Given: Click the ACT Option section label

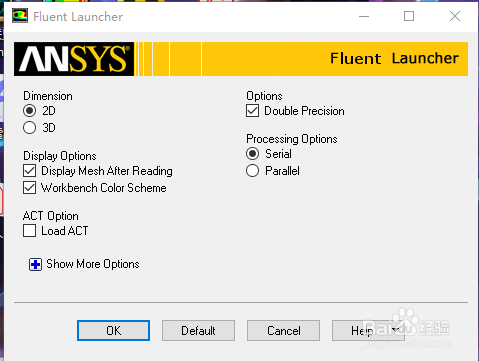Looking at the screenshot, I should pos(51,216).
